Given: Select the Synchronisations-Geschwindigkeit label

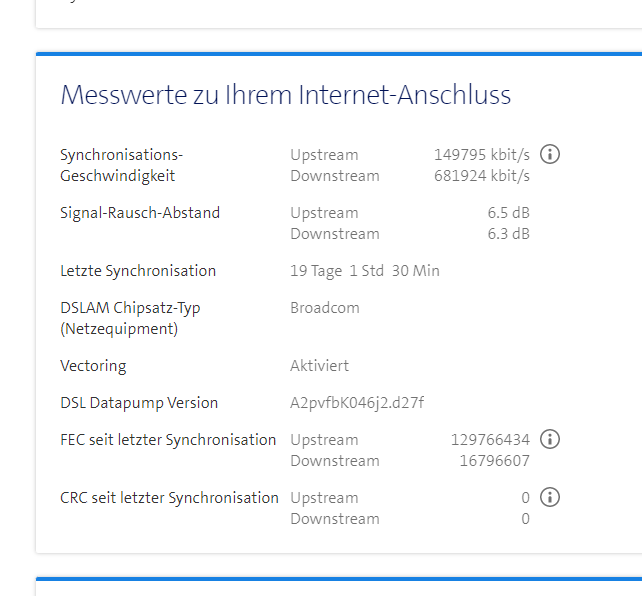Looking at the screenshot, I should click(122, 165).
